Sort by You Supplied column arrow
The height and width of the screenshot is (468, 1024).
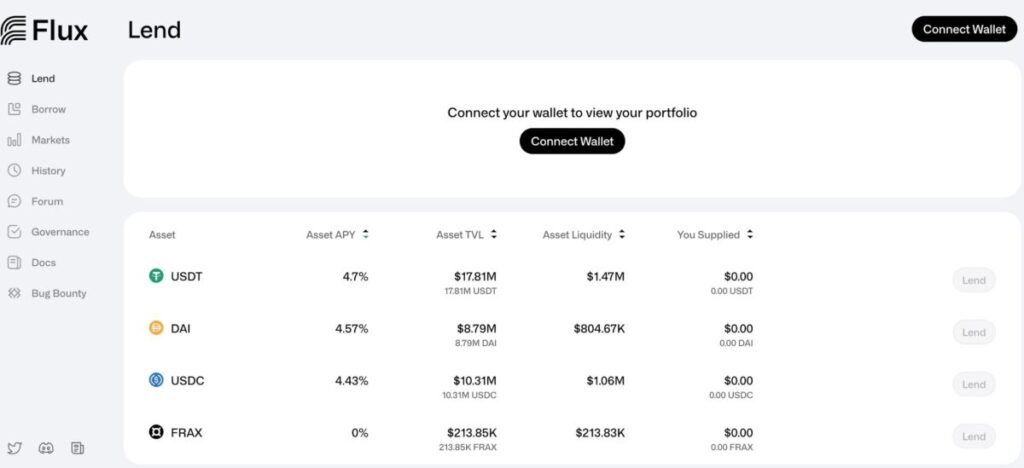(750, 235)
